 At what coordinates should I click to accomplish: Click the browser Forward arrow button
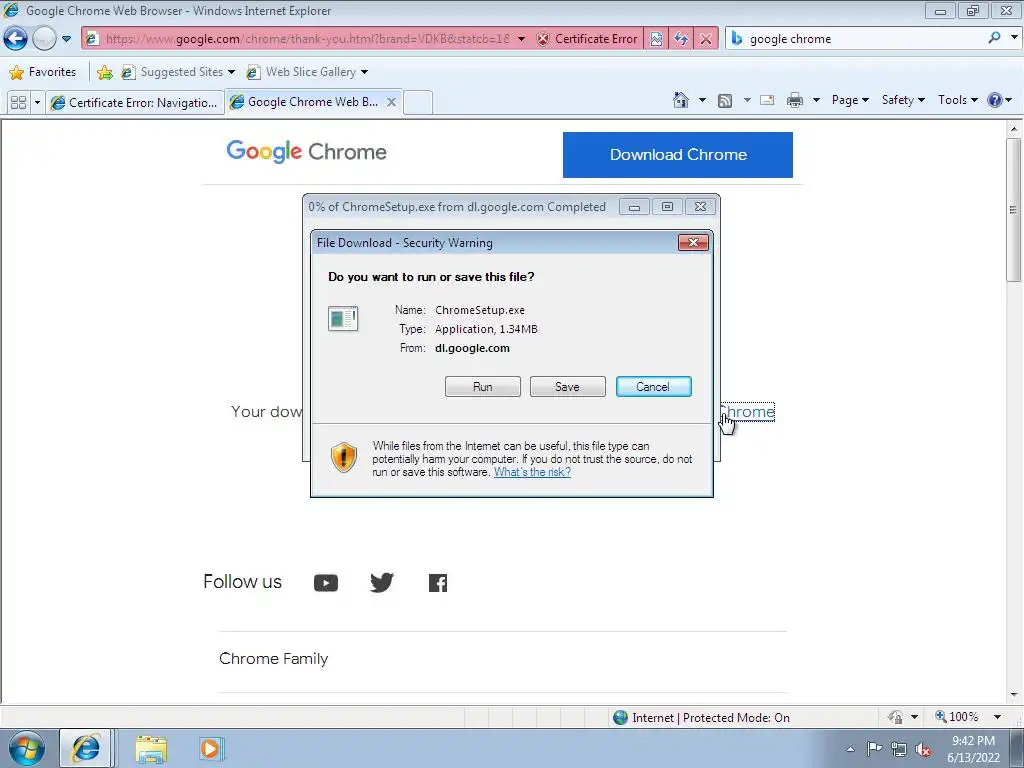[44, 39]
